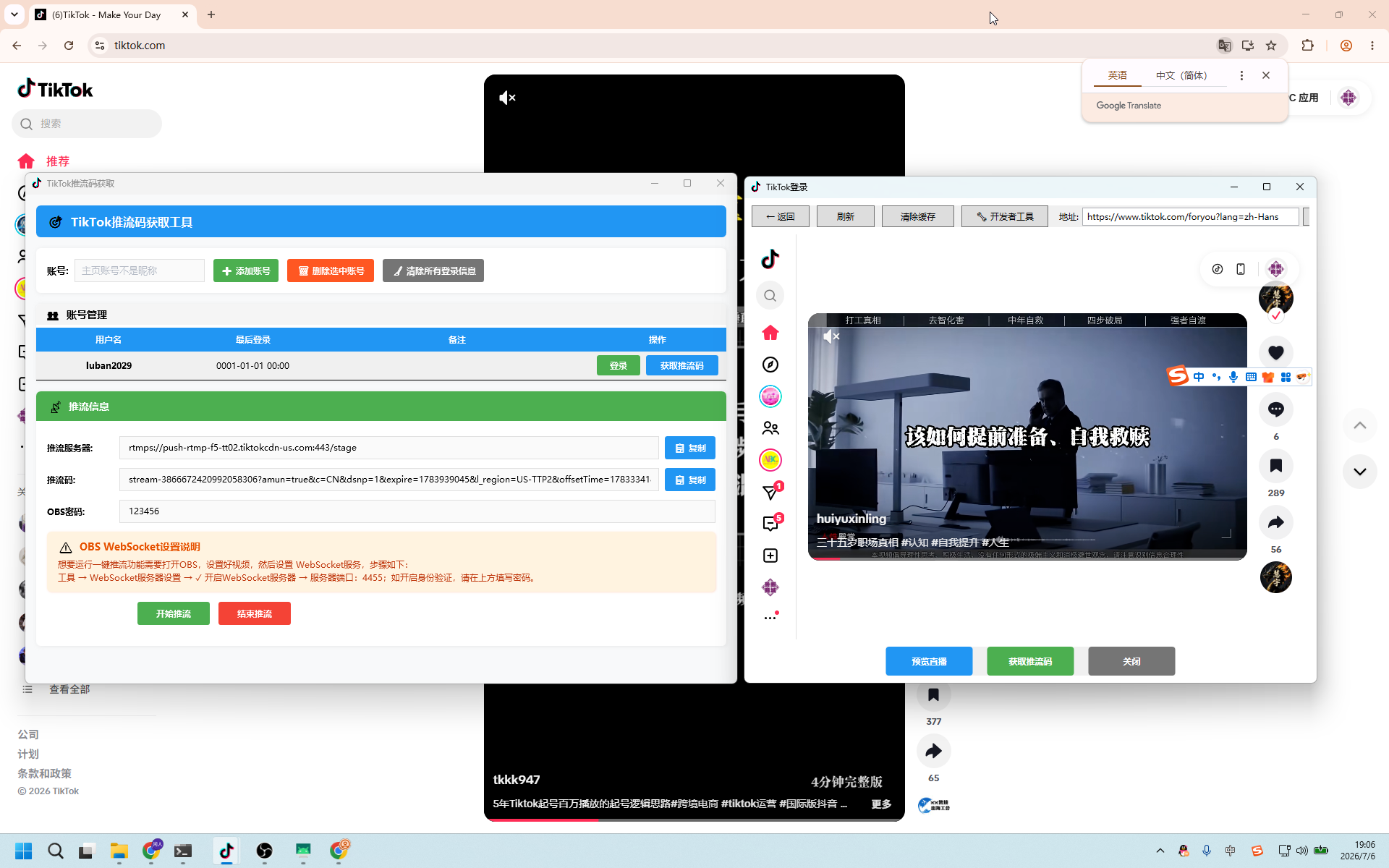This screenshot has width=1389, height=868.
Task: Select the 中文（简体） tab in the translate popup
Action: pos(1181,75)
